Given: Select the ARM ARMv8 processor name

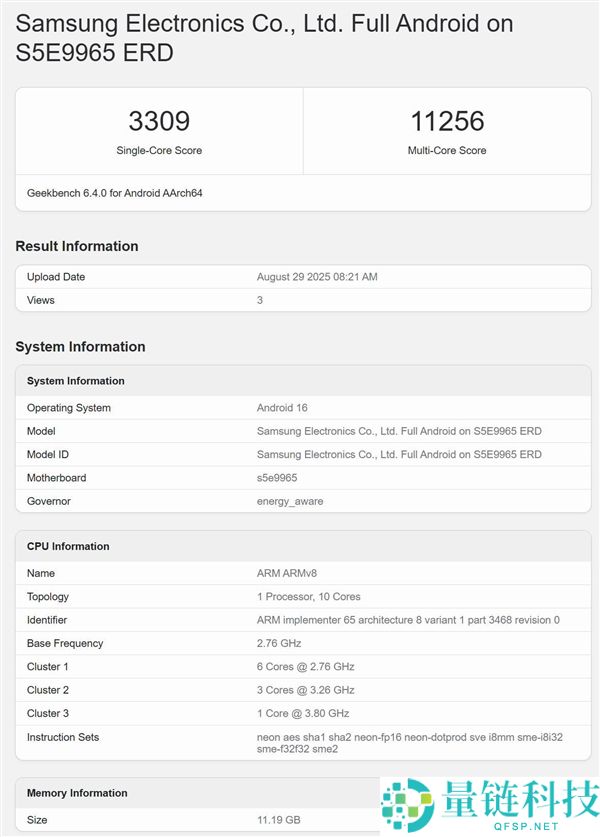Looking at the screenshot, I should (x=287, y=573).
